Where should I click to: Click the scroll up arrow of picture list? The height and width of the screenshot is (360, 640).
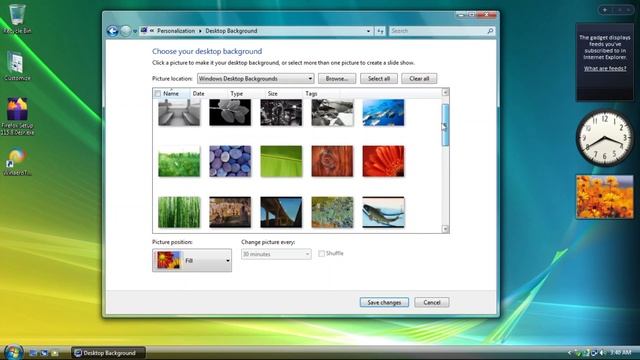(445, 93)
